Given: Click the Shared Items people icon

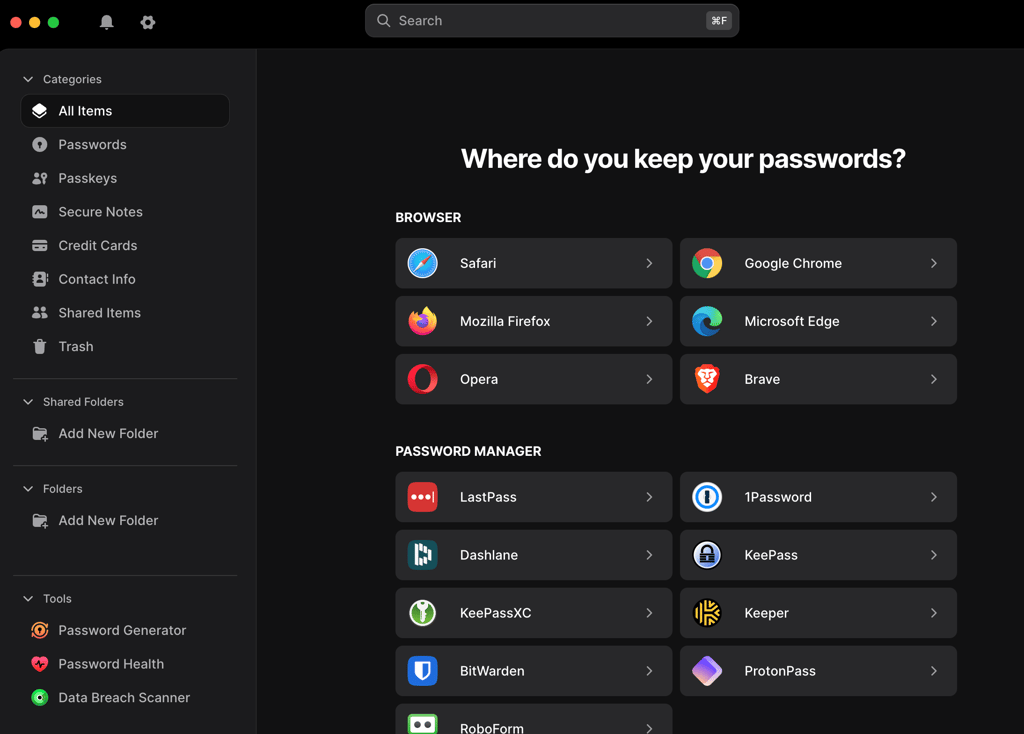Looking at the screenshot, I should tap(40, 313).
